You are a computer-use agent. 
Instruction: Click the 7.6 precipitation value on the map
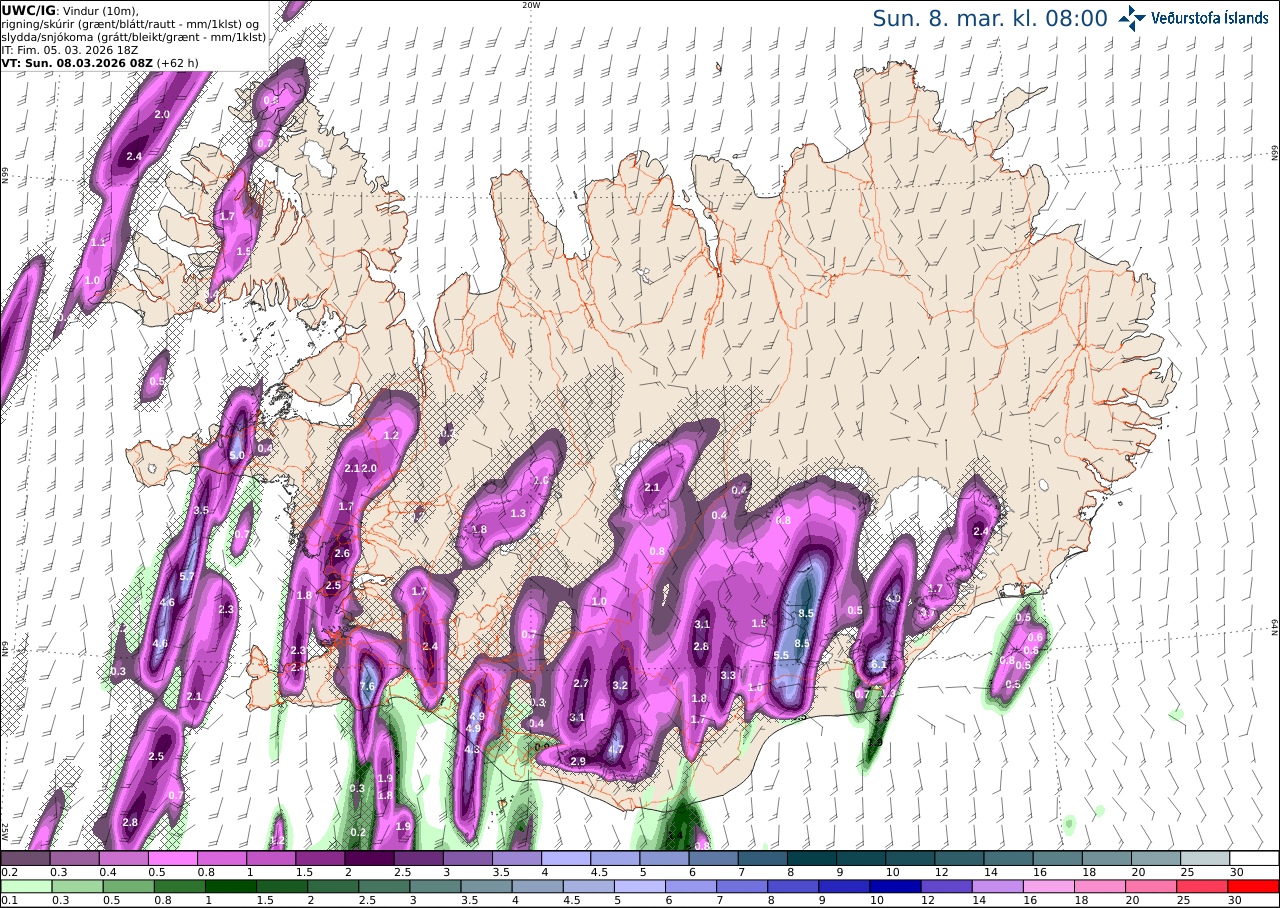point(367,686)
